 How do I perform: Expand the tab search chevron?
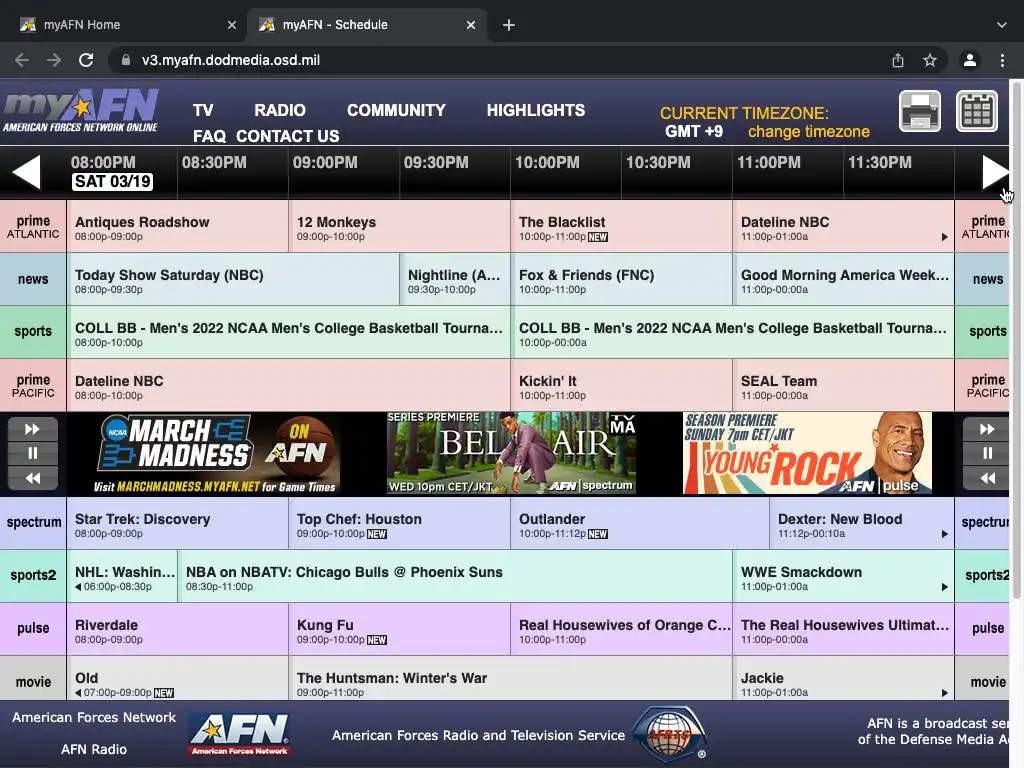click(x=1002, y=25)
